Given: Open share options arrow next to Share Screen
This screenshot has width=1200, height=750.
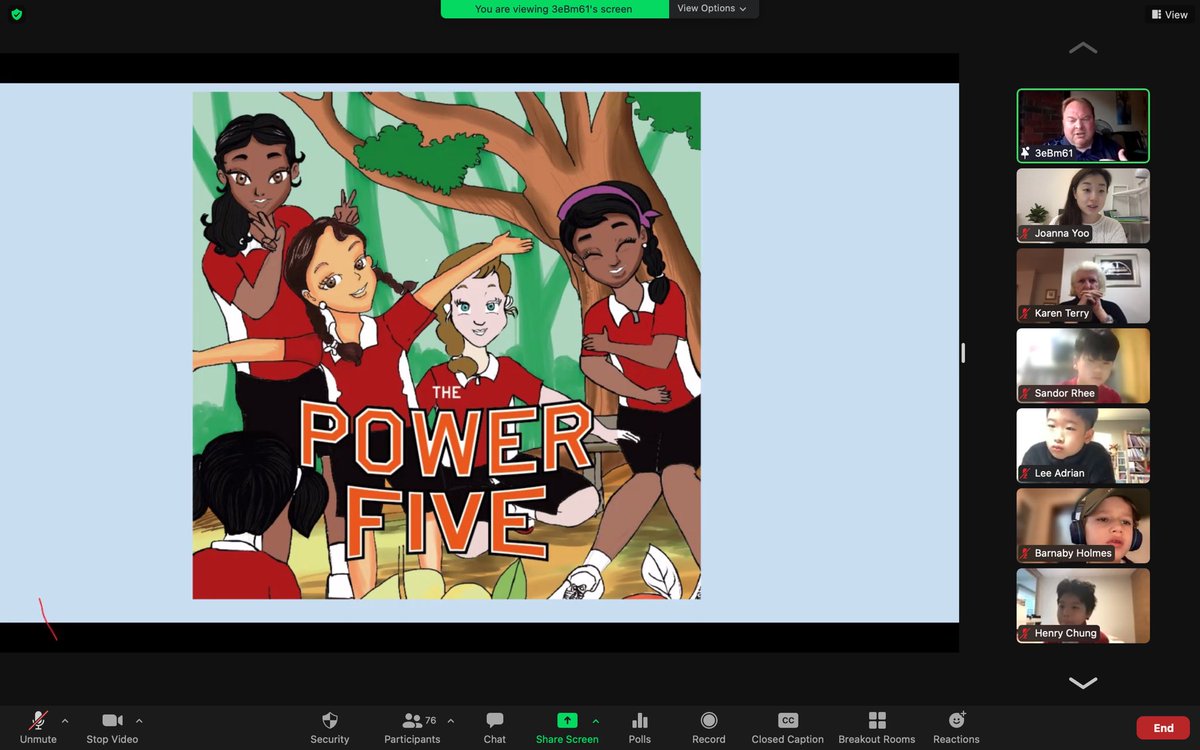Looking at the screenshot, I should (x=596, y=720).
